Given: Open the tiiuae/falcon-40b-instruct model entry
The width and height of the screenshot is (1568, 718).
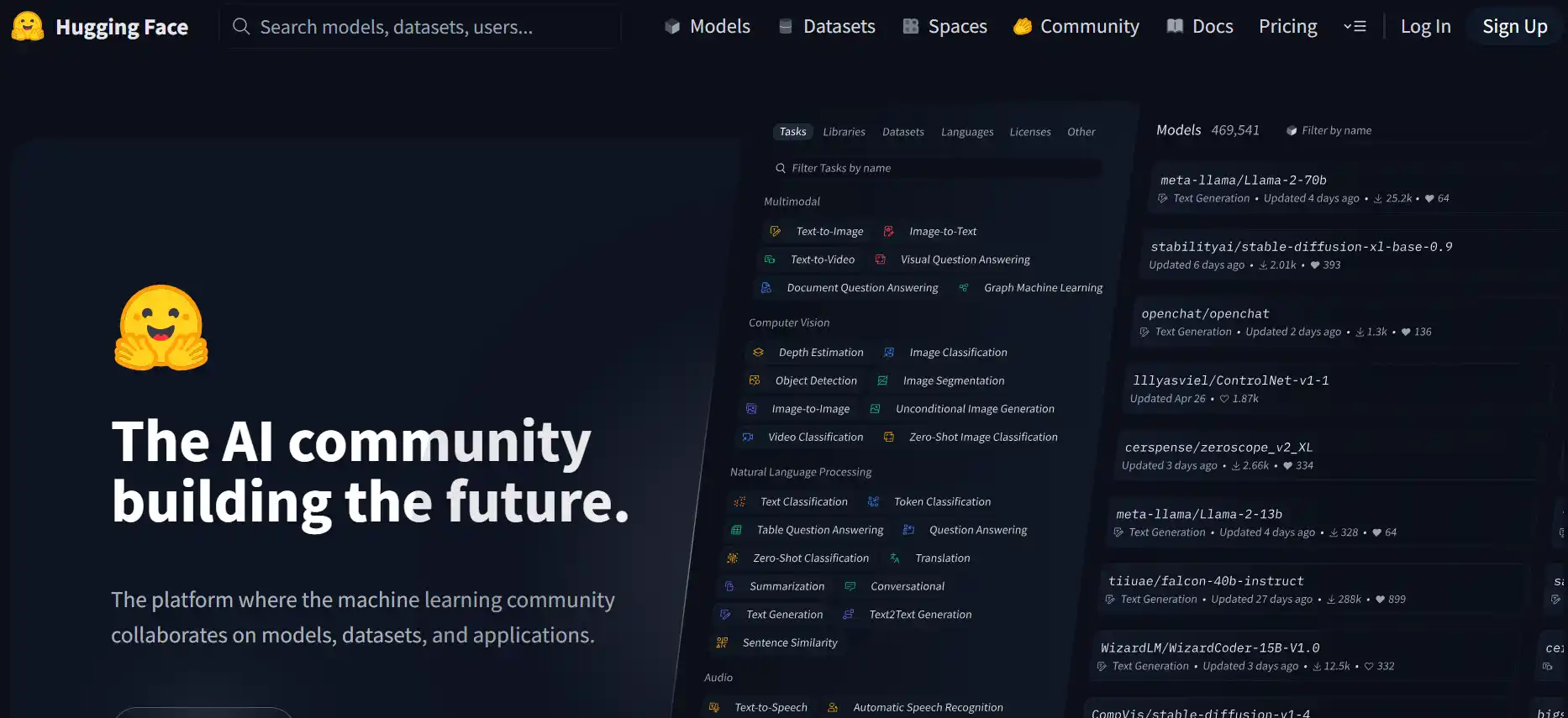Looking at the screenshot, I should click(x=1206, y=581).
